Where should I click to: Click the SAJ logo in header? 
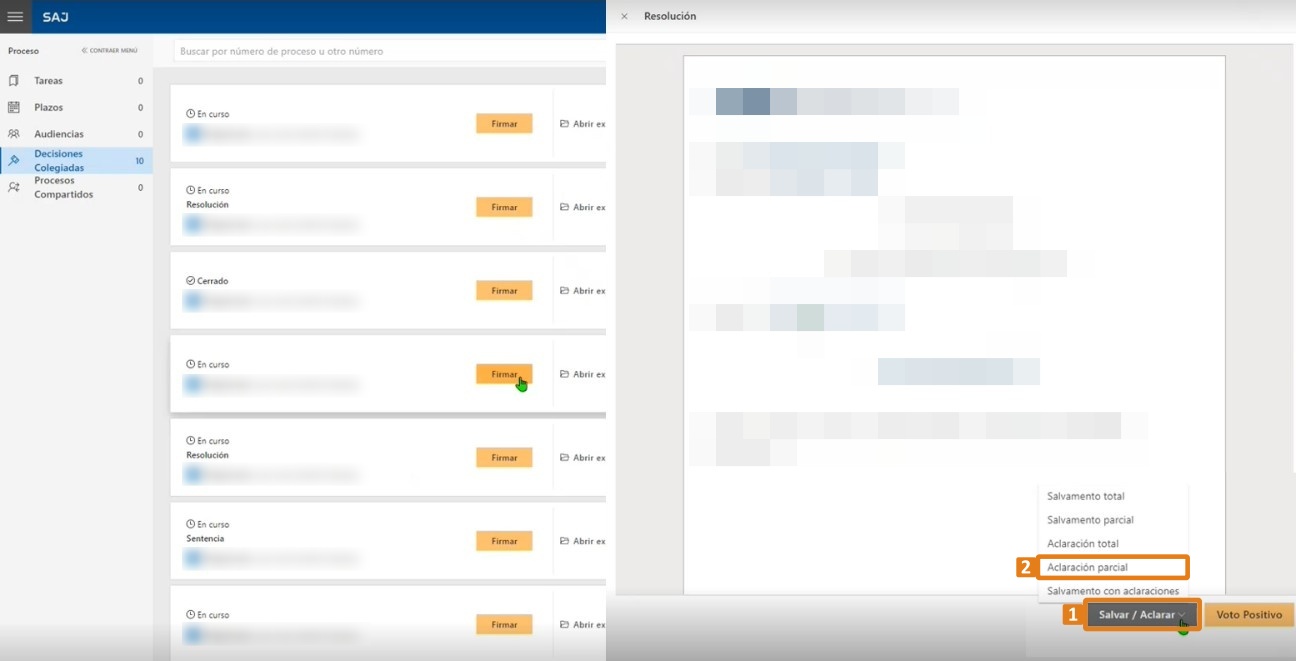coord(55,17)
